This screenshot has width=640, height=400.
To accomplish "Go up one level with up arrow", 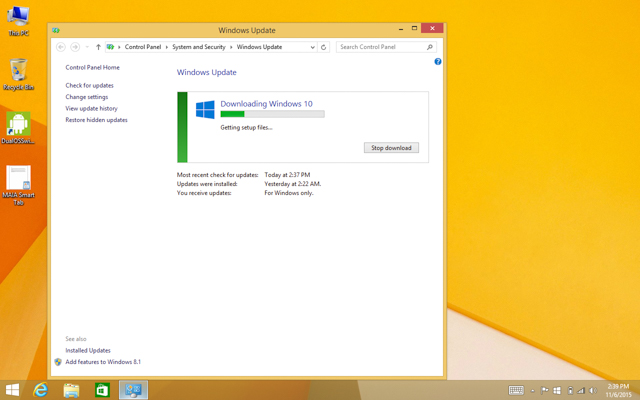I will (98, 47).
